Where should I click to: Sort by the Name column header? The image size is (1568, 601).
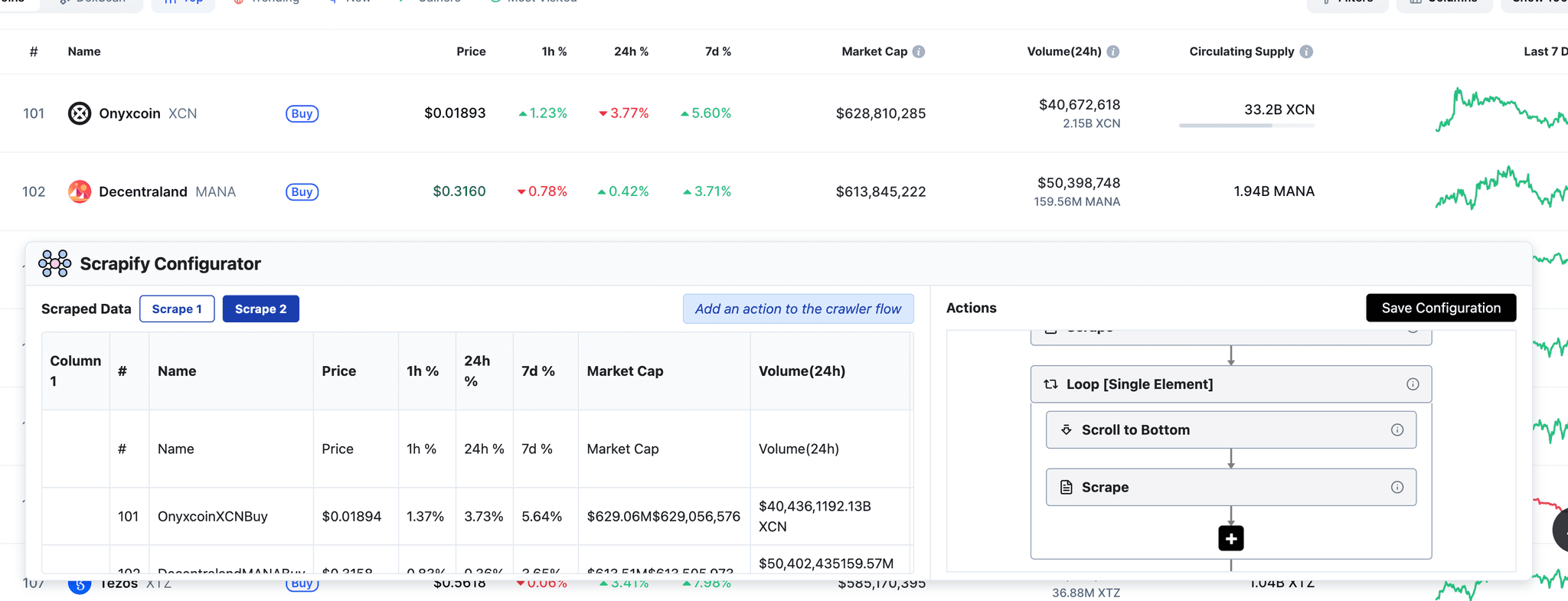(x=84, y=51)
